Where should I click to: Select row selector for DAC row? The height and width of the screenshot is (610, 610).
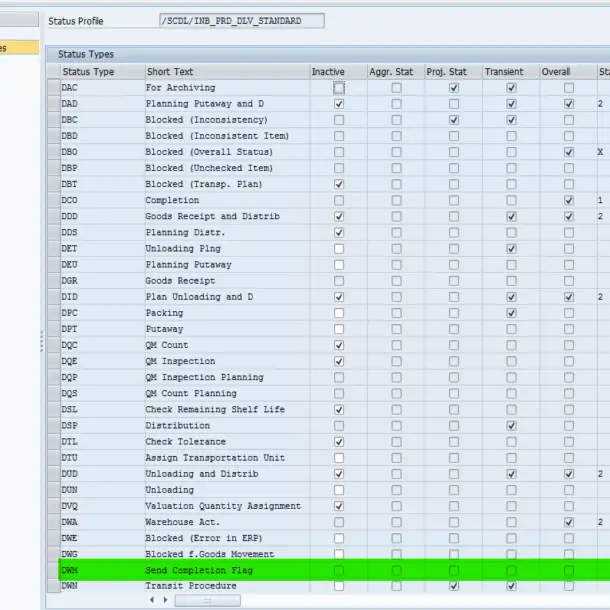(x=53, y=88)
